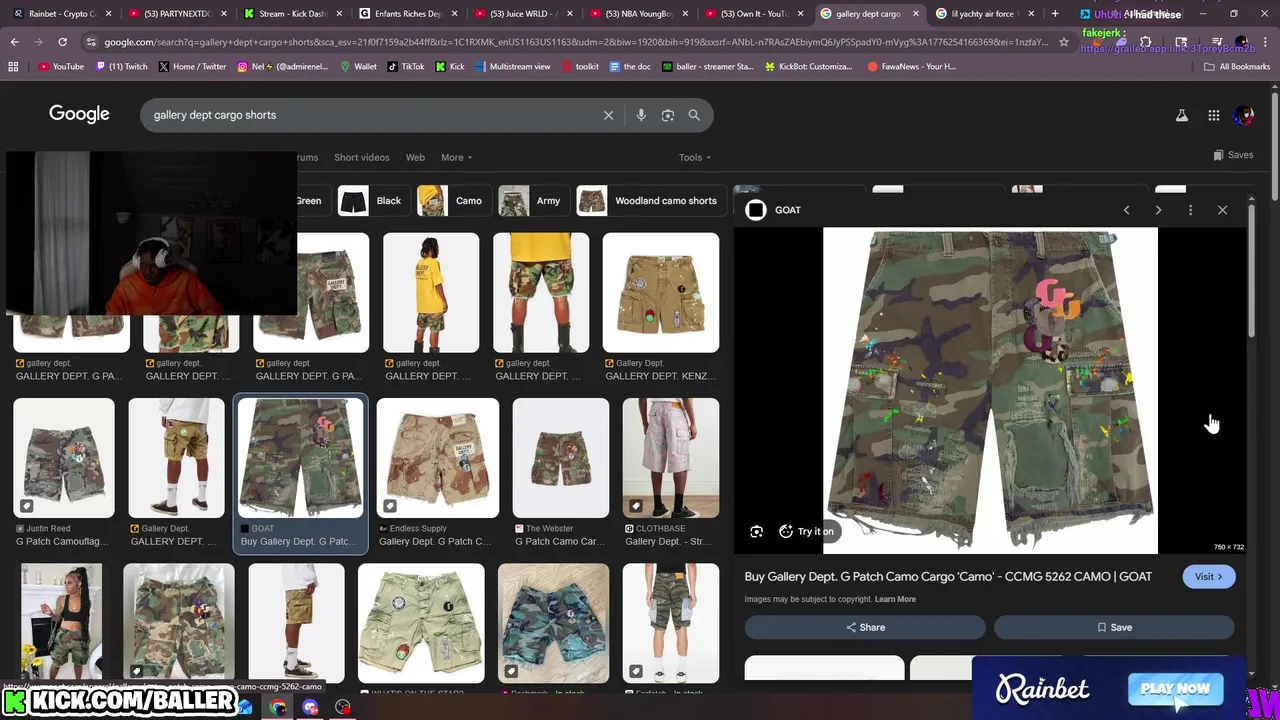This screenshot has width=1280, height=720.
Task: Open the Home / Twitter bookmark
Action: [191, 66]
